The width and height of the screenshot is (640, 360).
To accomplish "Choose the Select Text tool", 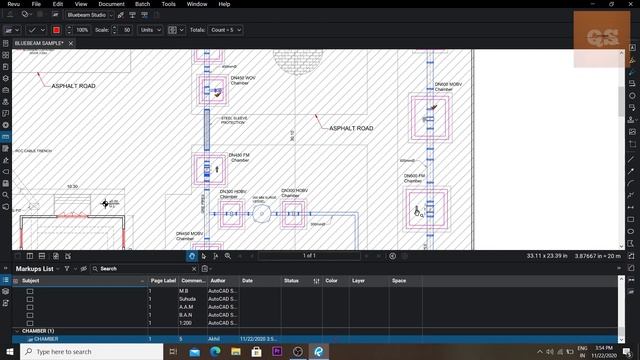I will [216, 256].
